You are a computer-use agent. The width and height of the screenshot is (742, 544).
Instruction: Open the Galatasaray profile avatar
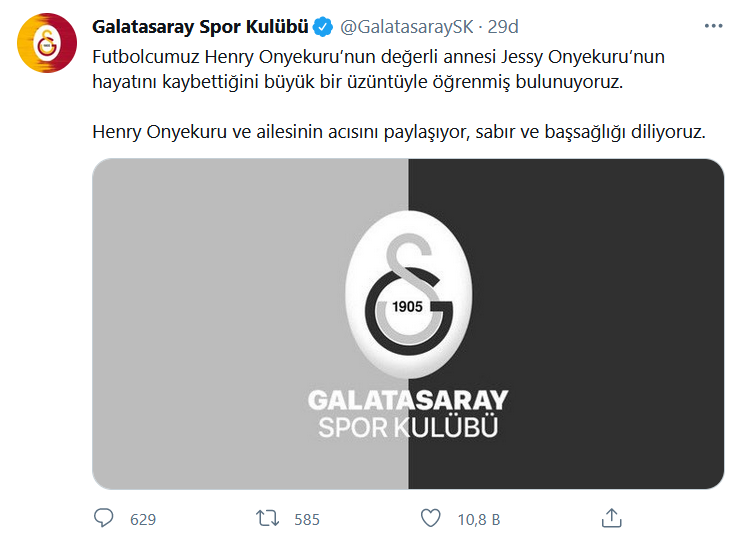[47, 43]
